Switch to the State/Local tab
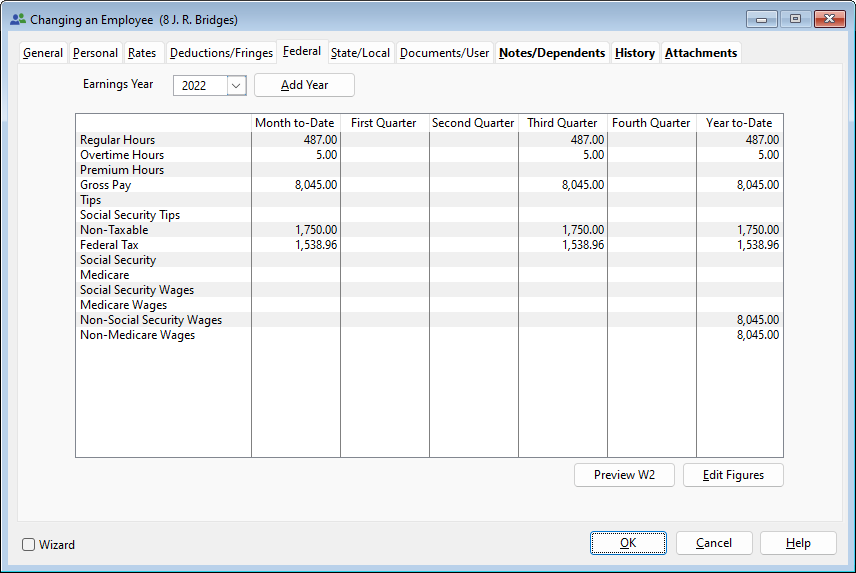Viewport: 856px width, 573px height. (360, 53)
